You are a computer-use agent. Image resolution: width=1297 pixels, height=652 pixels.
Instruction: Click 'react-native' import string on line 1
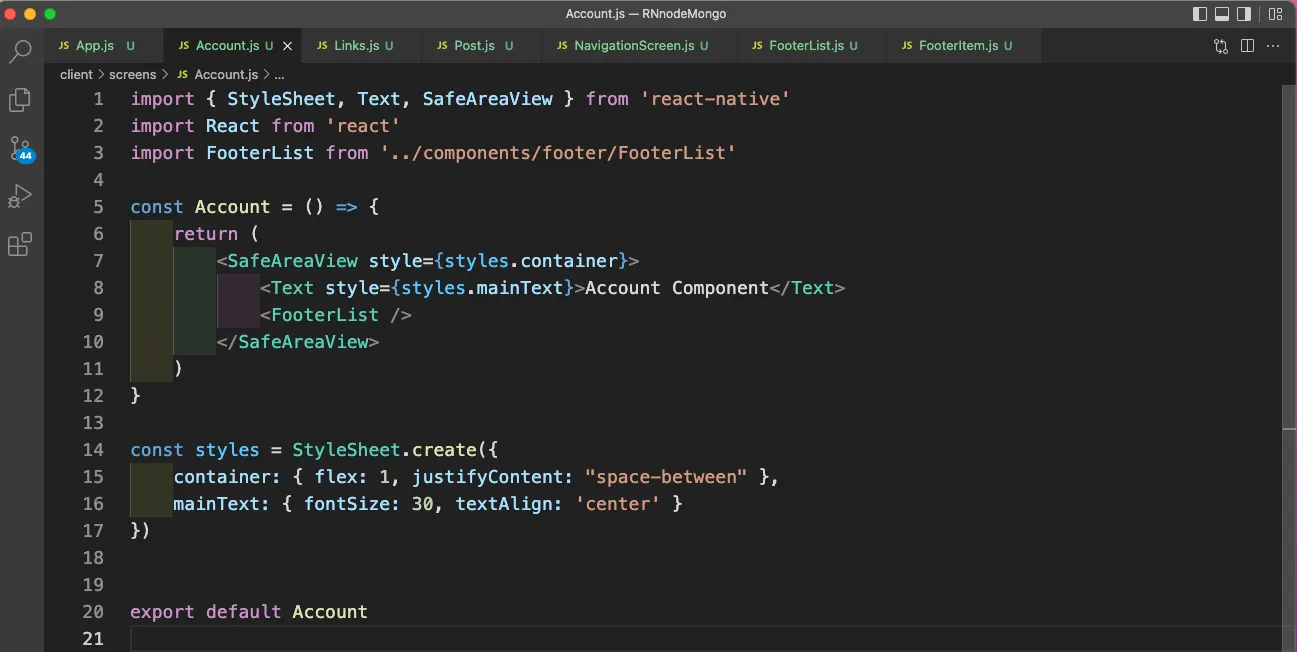tap(716, 99)
